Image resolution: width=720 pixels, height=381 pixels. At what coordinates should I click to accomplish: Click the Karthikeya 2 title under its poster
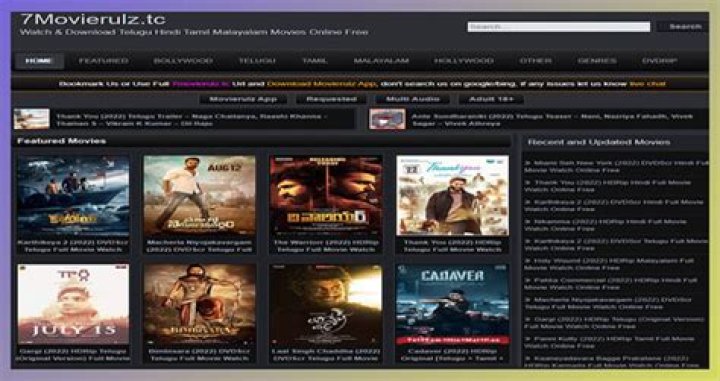pyautogui.click(x=73, y=246)
